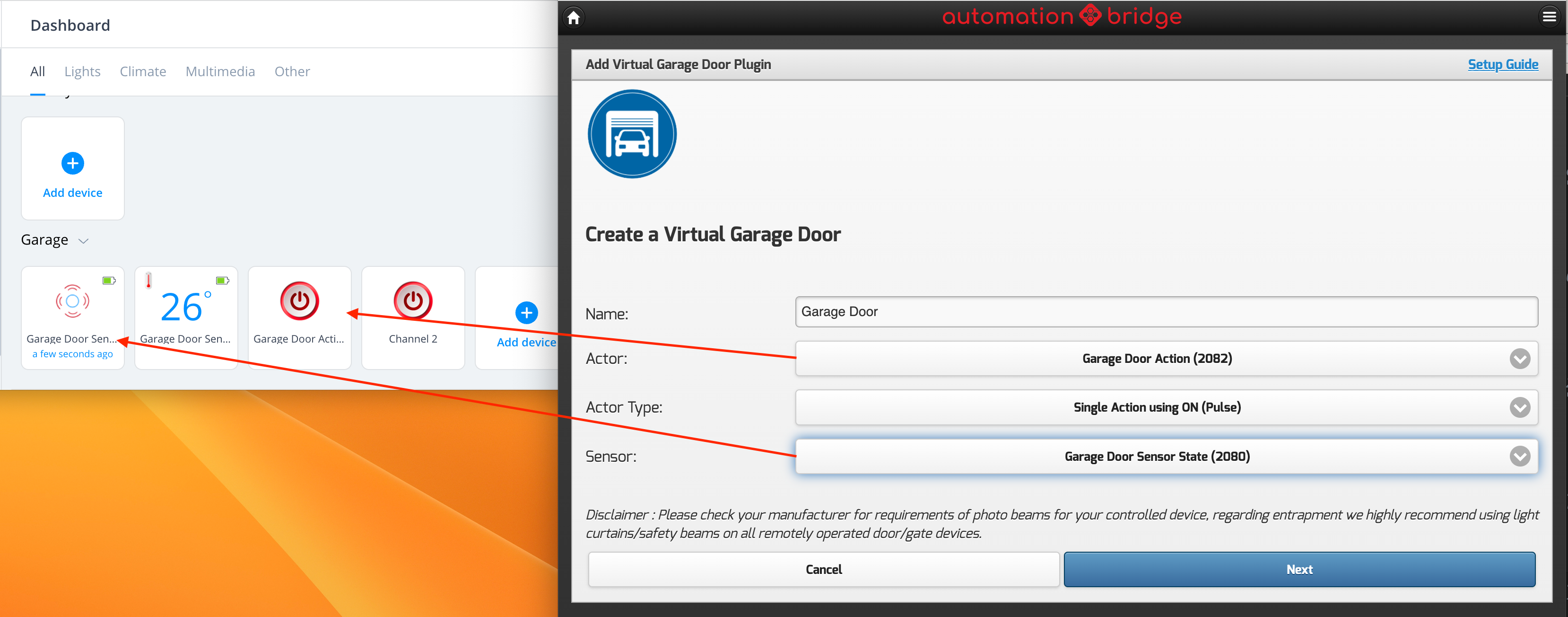This screenshot has width=1568, height=617.
Task: Open the Actor dropdown
Action: point(1166,359)
